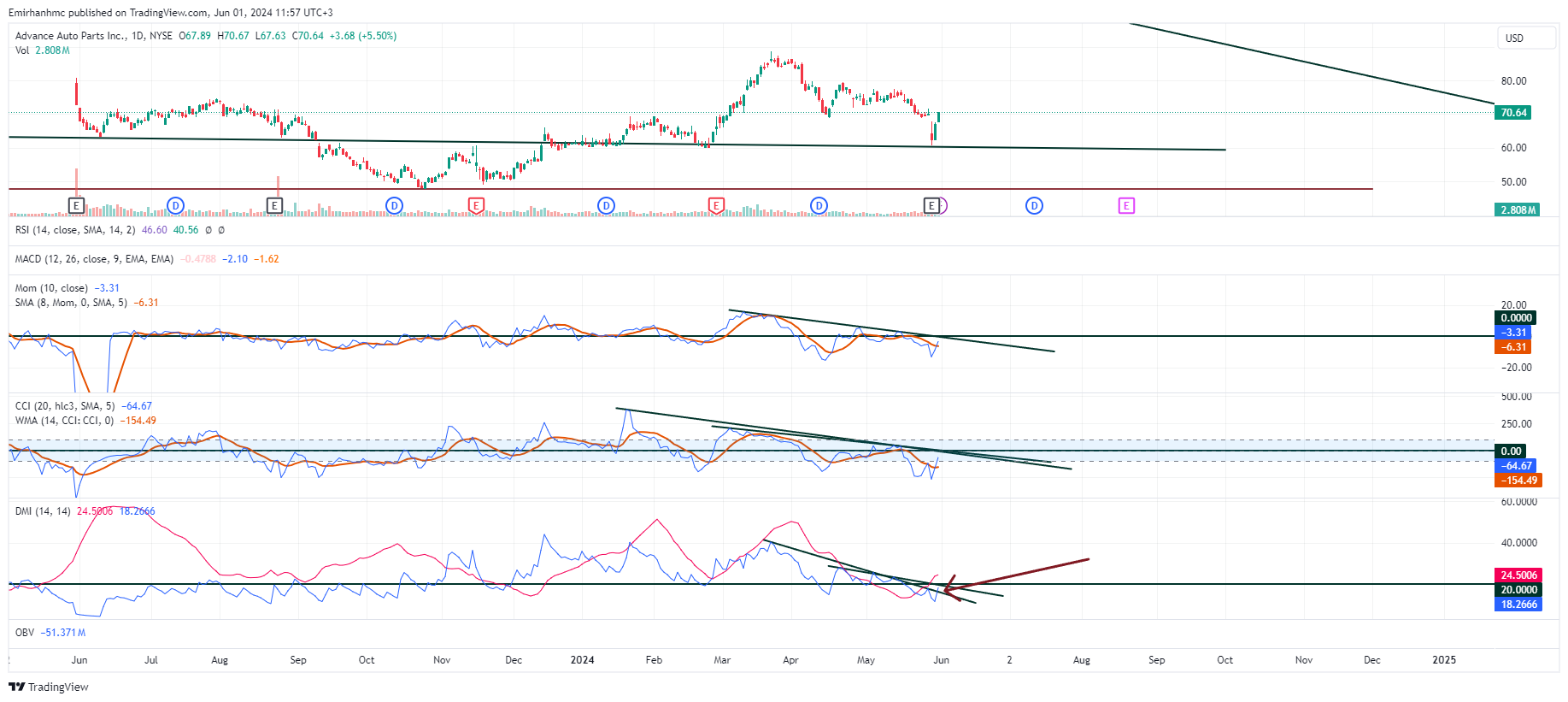Open the dividend D marker in mid-July 2023
Image resolution: width=1568 pixels, height=702 pixels.
pos(175,205)
